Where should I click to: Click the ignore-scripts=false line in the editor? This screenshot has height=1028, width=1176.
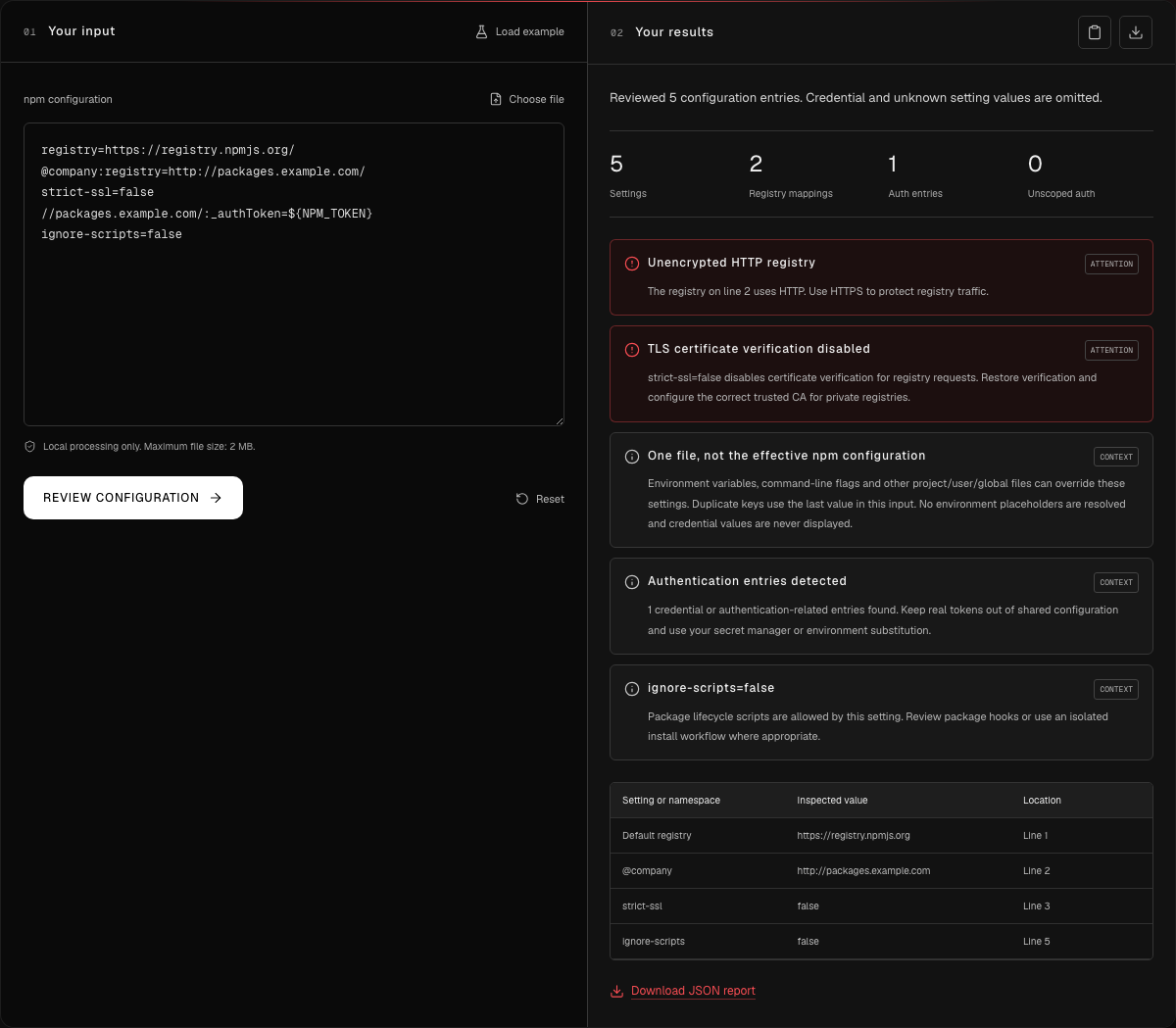click(112, 234)
